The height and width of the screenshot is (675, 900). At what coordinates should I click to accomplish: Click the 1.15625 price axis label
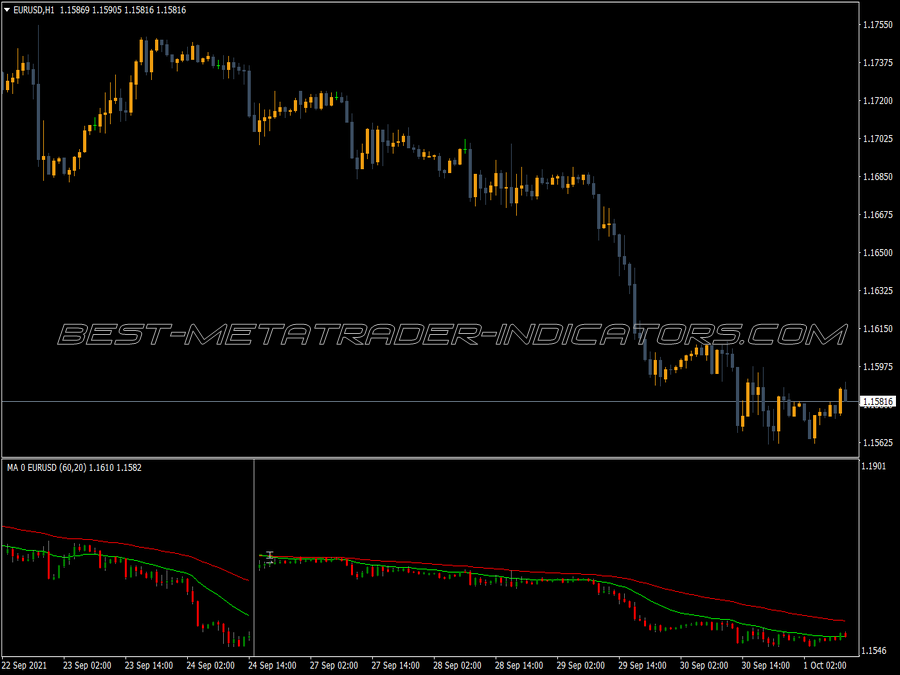click(878, 443)
